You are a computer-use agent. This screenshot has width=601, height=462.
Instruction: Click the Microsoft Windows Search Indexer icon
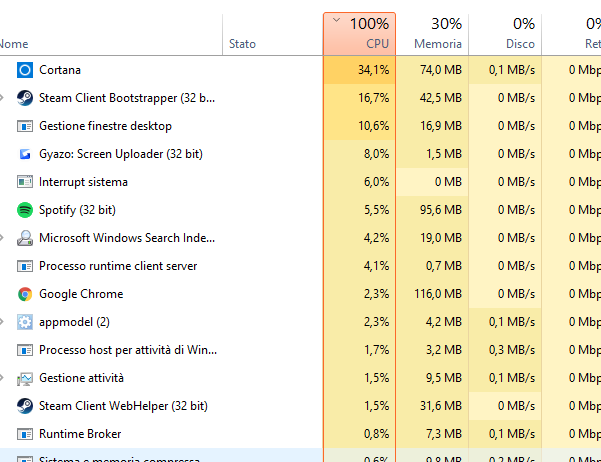tap(25, 238)
